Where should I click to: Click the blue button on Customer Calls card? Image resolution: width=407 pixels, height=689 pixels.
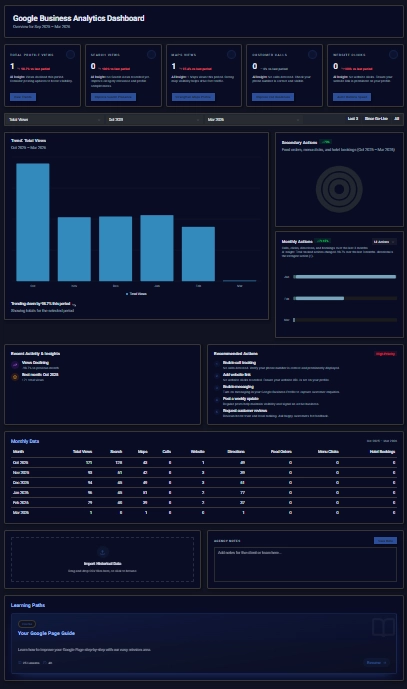273,97
